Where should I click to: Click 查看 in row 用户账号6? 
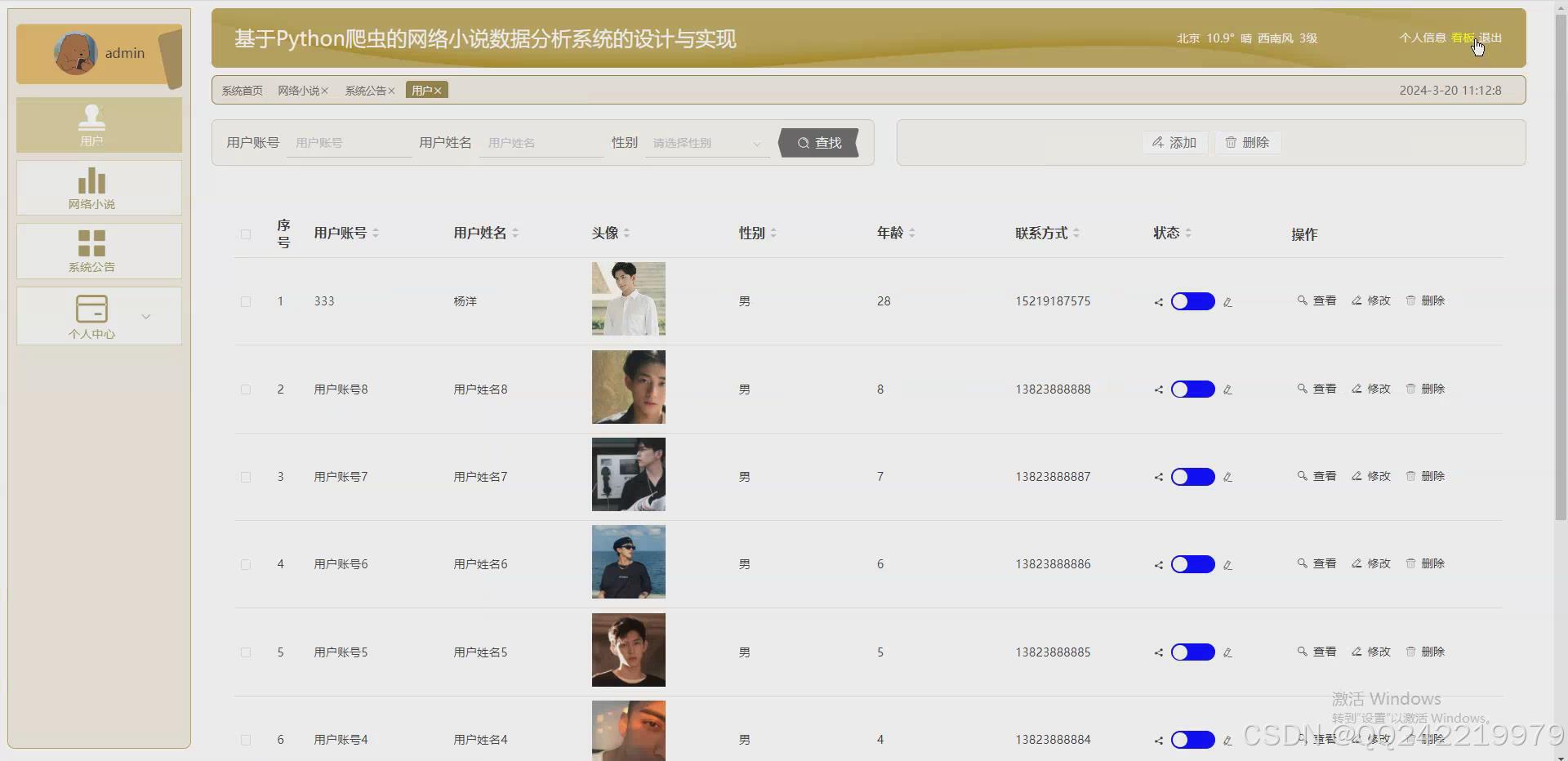point(1316,563)
